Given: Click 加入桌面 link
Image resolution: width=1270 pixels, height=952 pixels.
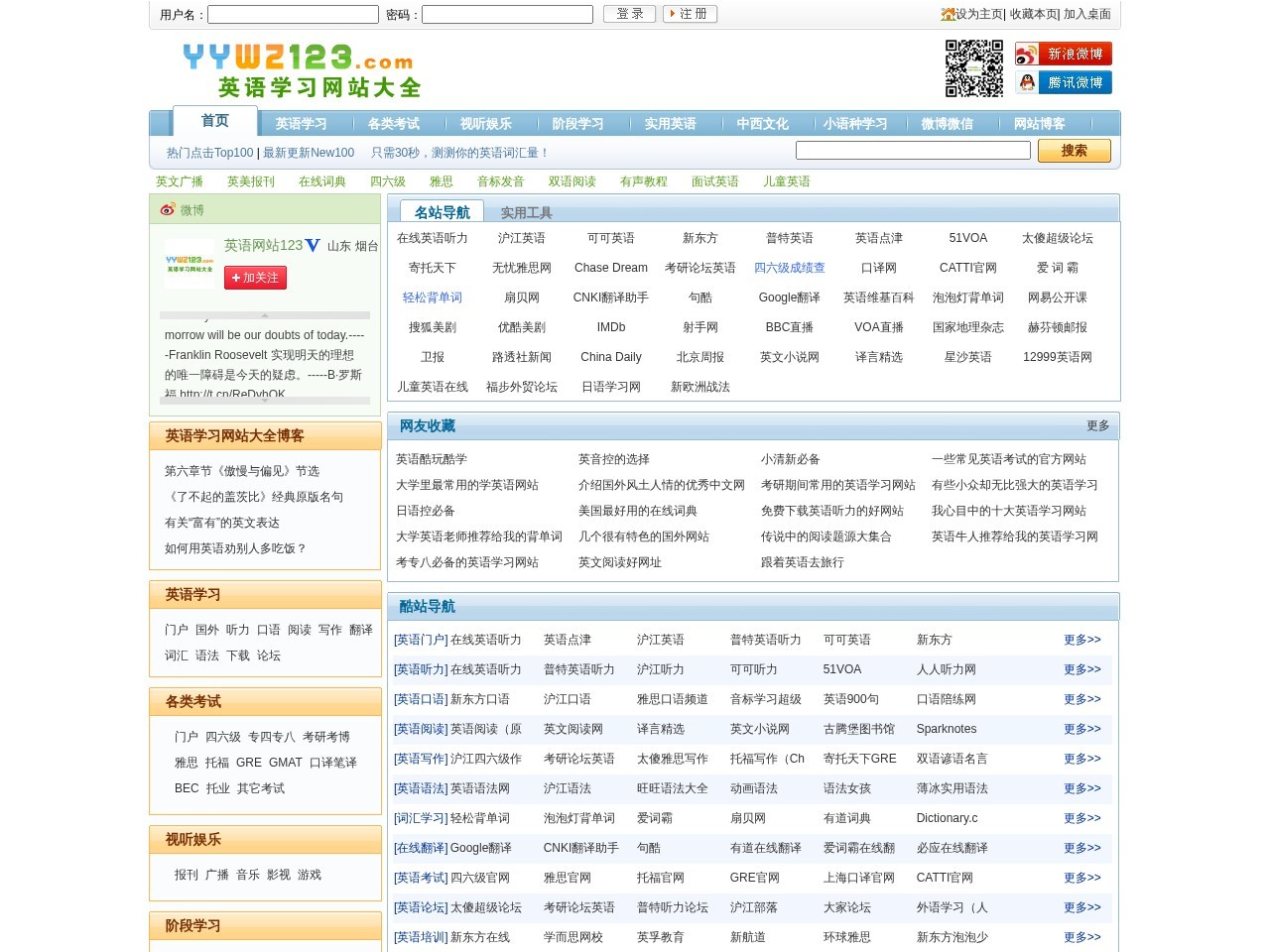Looking at the screenshot, I should 1087,14.
